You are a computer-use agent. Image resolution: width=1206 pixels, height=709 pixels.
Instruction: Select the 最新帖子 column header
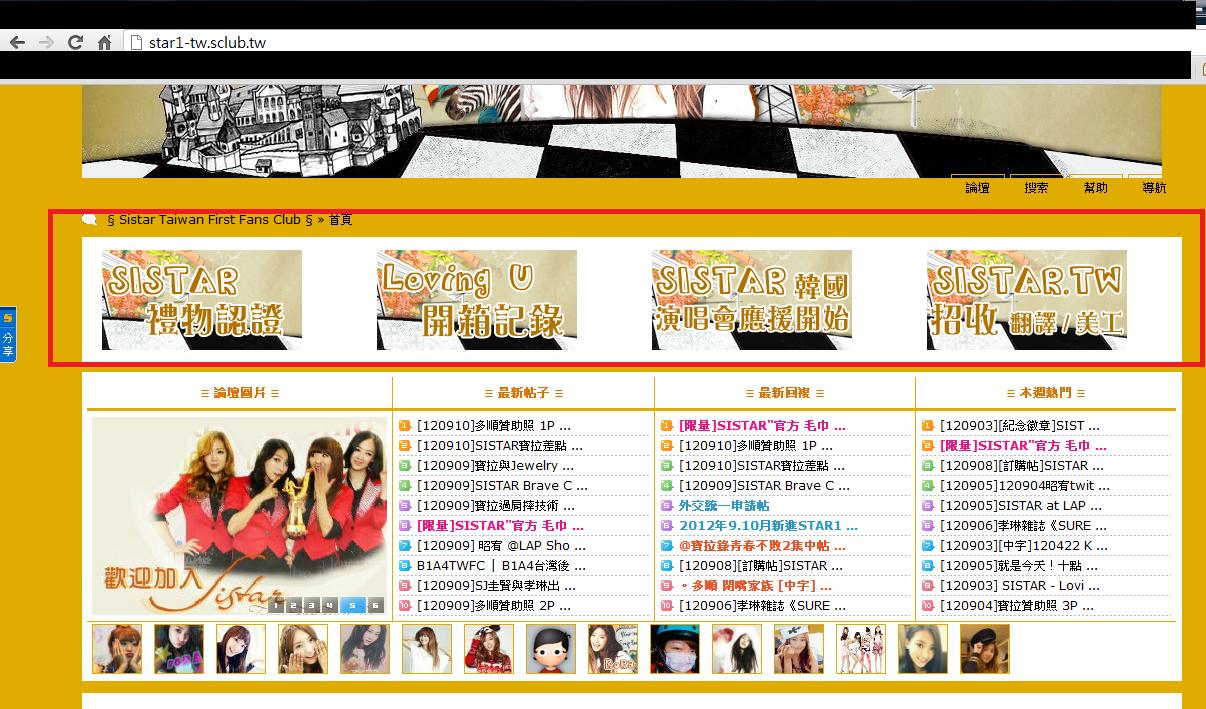[524, 393]
